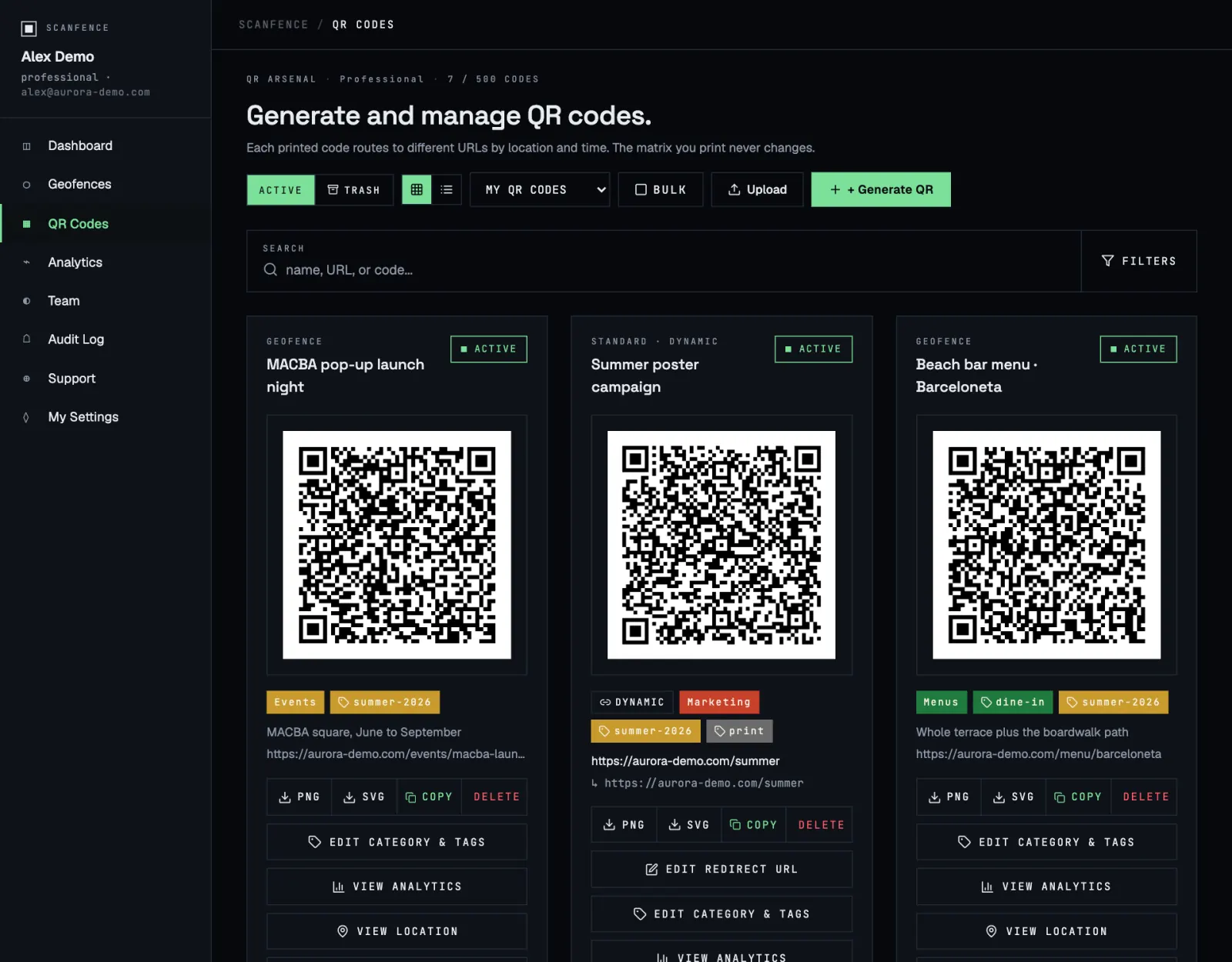This screenshot has height=962, width=1232.
Task: Download SVG for Beach bar menu
Action: click(1013, 797)
